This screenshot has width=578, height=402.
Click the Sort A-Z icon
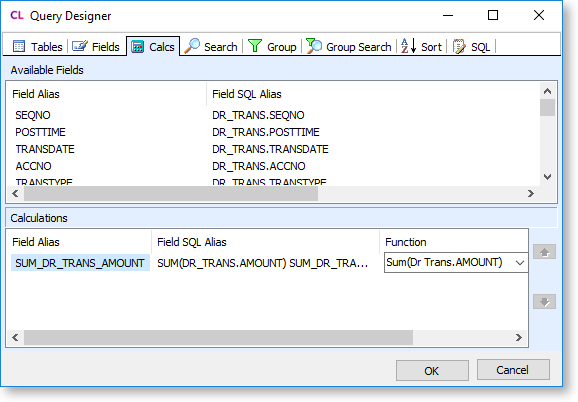tap(409, 46)
